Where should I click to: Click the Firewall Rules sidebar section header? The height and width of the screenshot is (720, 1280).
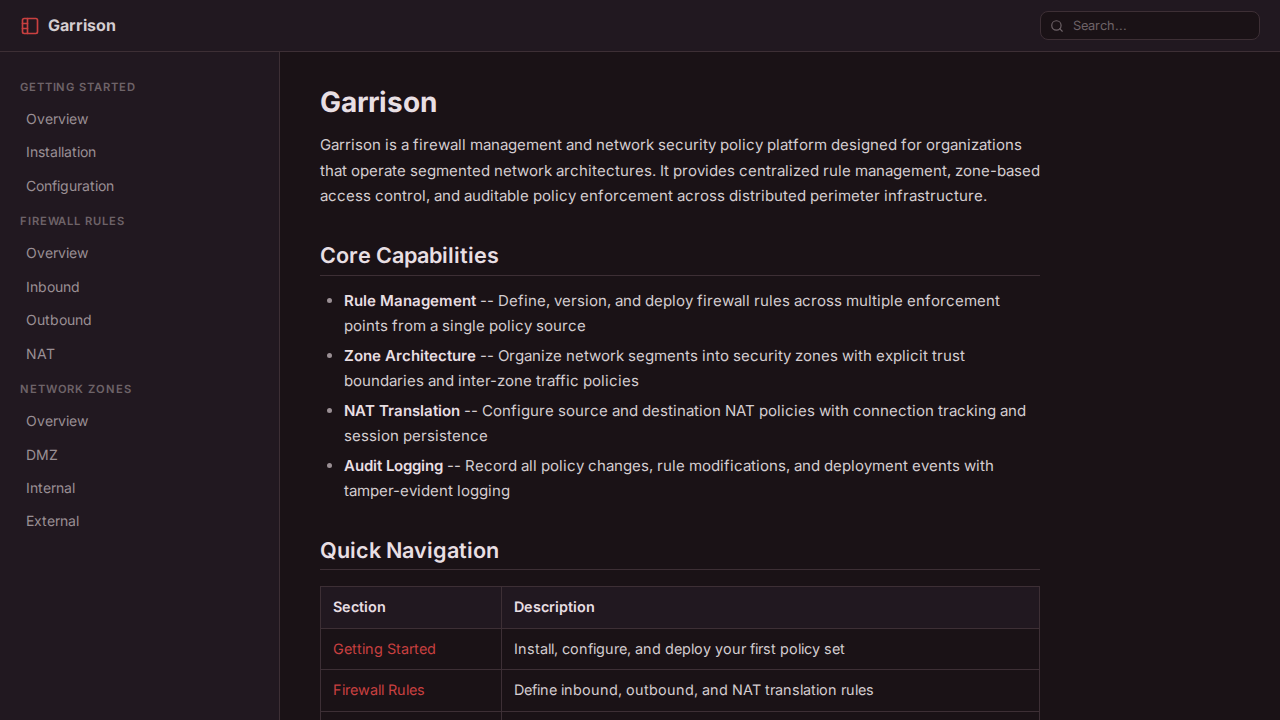(72, 221)
